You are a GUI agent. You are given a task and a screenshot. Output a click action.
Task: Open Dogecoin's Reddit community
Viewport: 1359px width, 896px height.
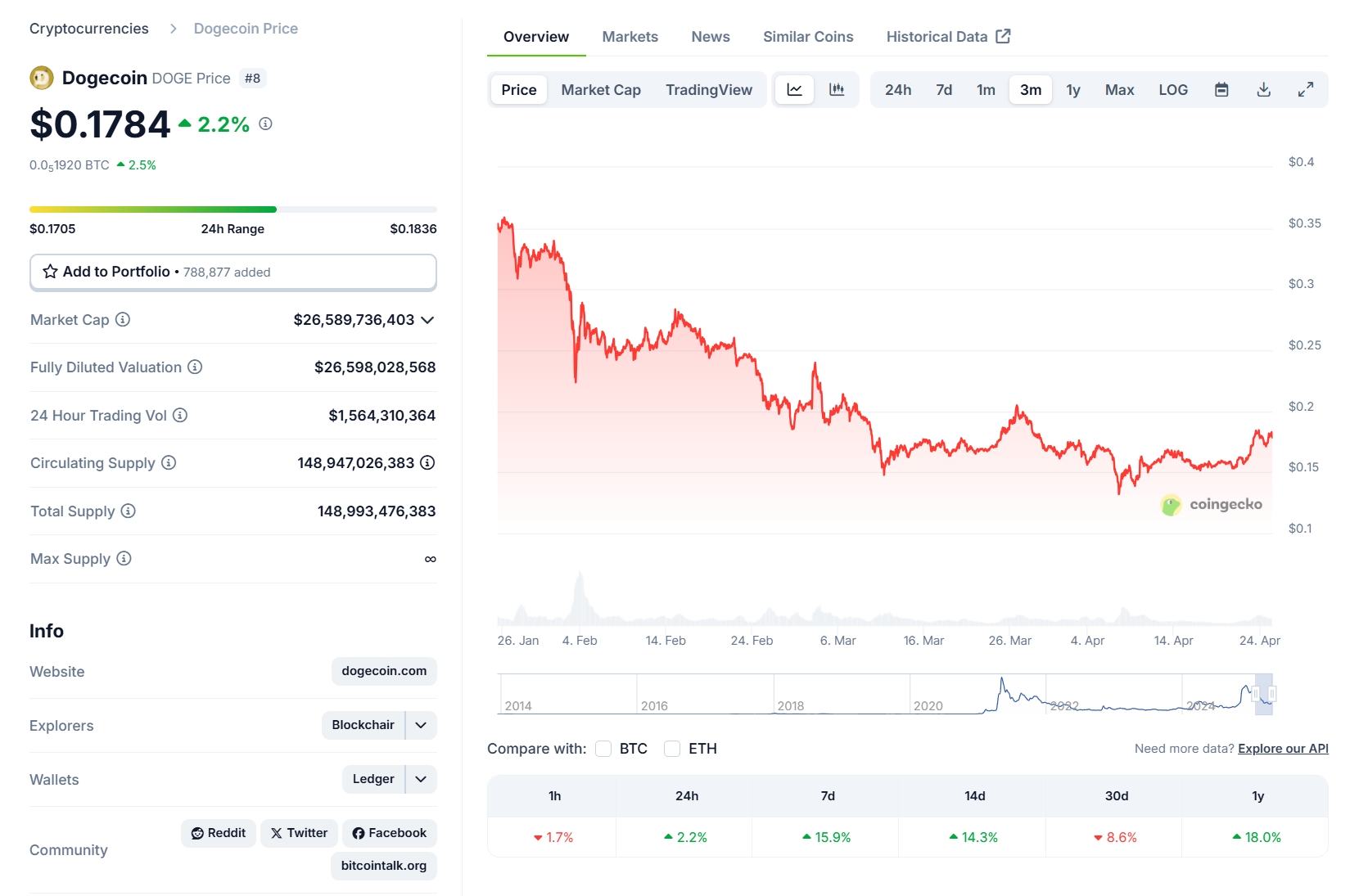point(218,832)
